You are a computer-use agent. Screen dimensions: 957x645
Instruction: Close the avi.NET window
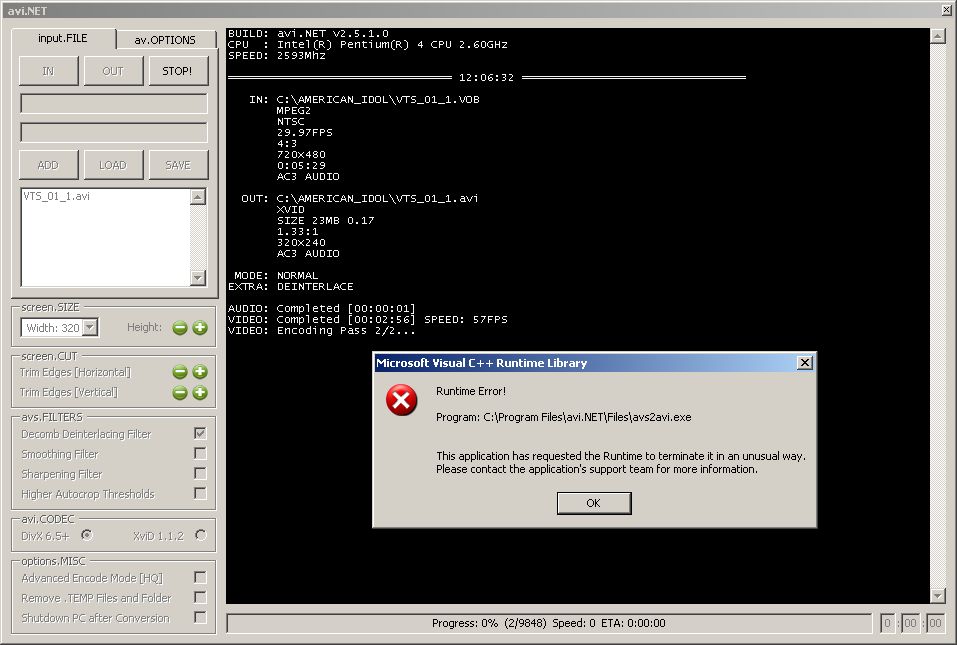pyautogui.click(x=946, y=10)
